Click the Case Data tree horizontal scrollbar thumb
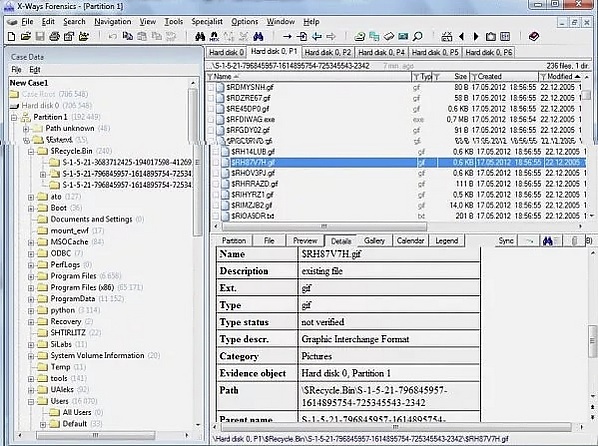 95,435
